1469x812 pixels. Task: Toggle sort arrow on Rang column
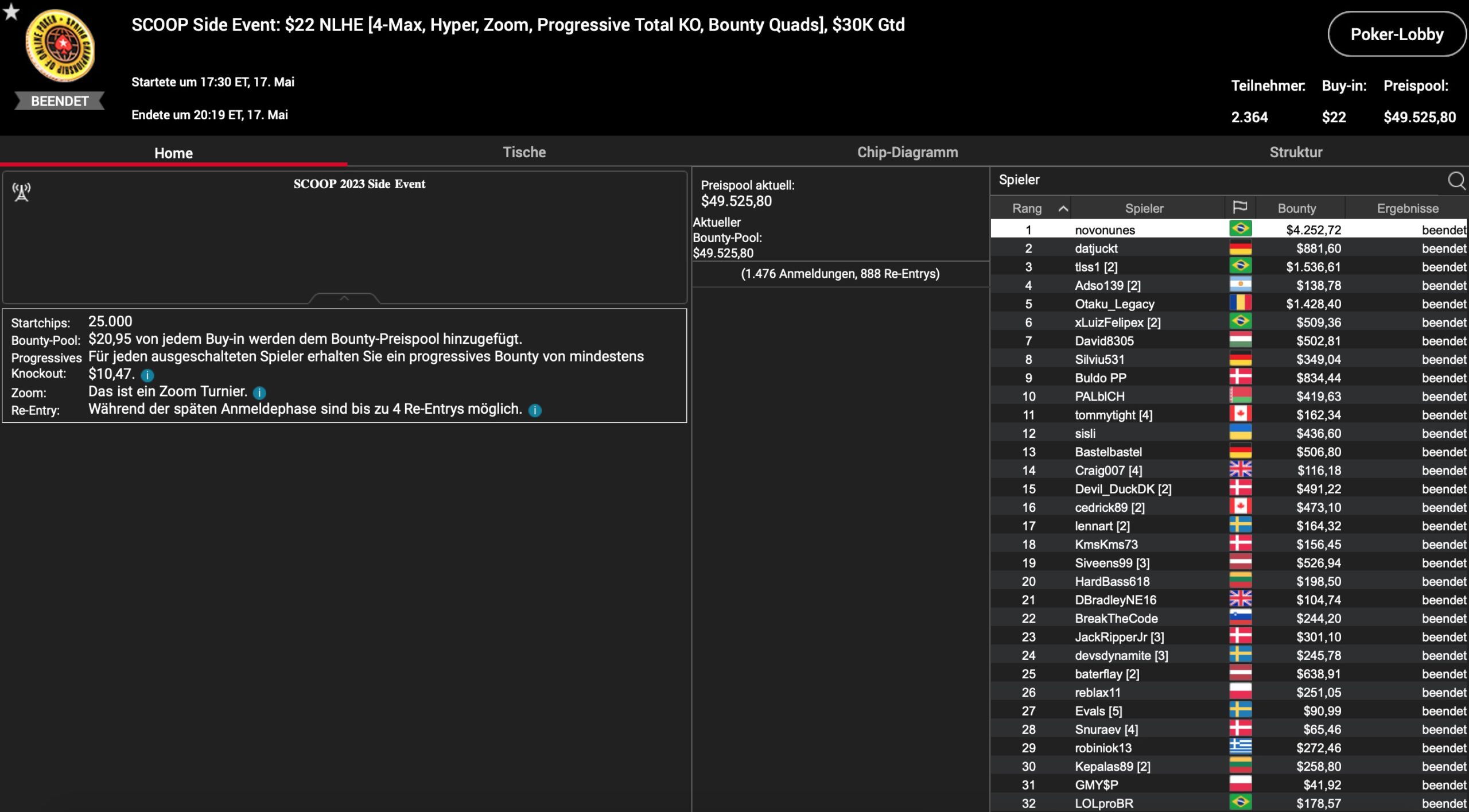tap(1063, 208)
